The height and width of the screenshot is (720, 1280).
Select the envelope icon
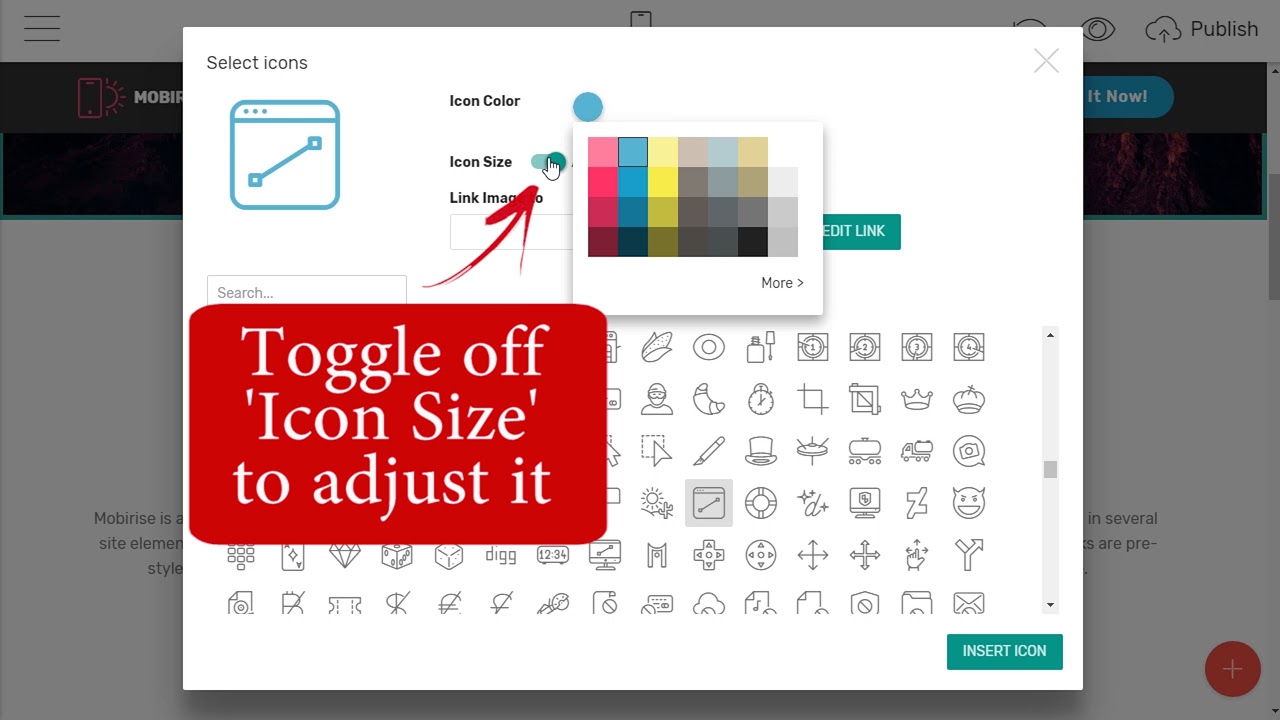click(969, 603)
